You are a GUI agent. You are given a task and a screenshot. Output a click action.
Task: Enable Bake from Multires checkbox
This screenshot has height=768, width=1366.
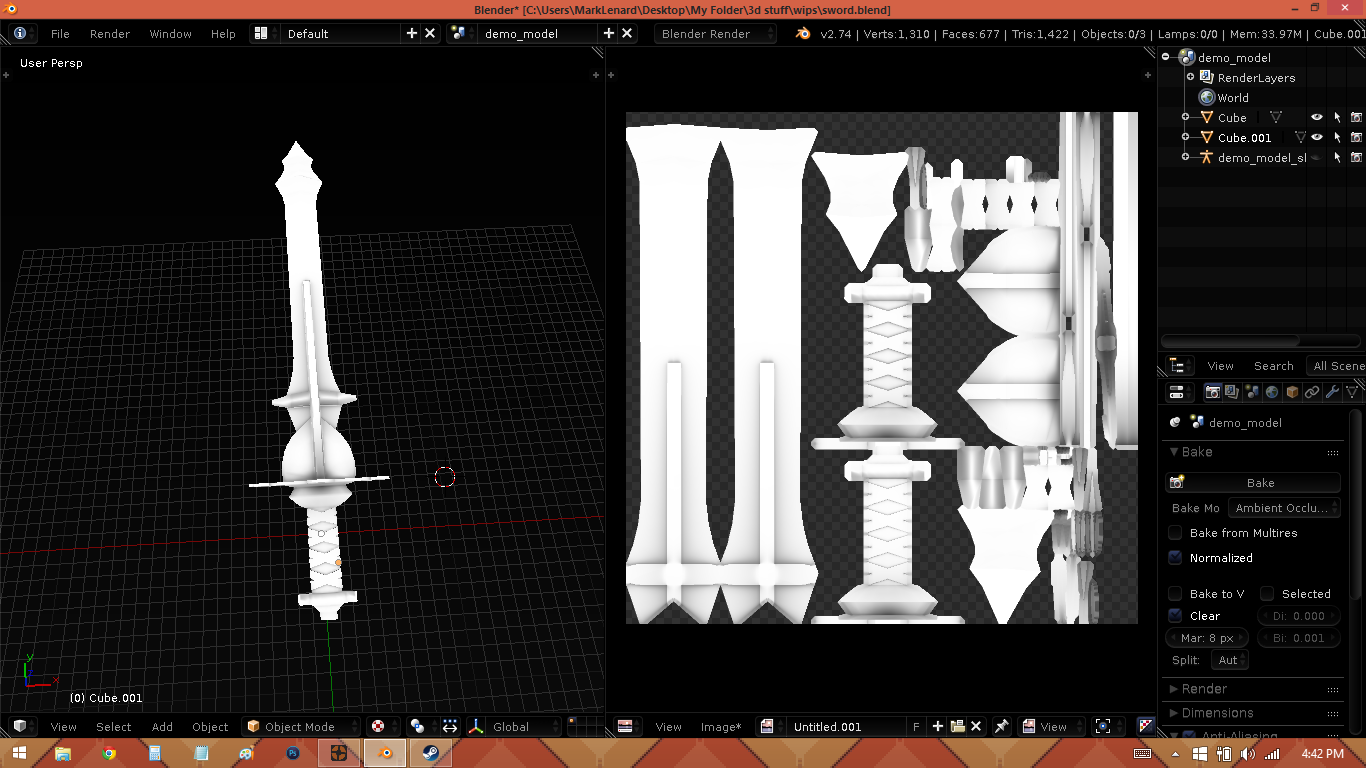click(x=1176, y=533)
